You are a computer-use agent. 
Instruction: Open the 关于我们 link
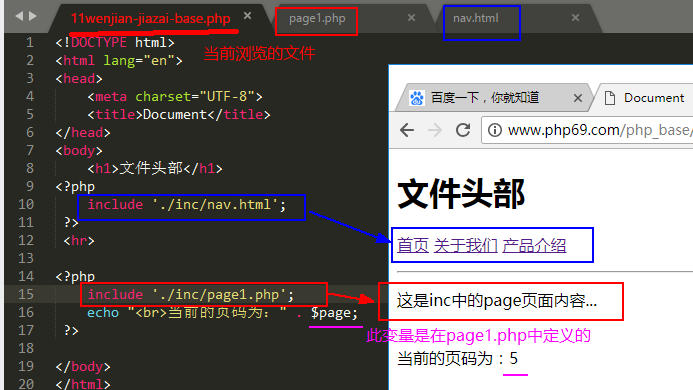pyautogui.click(x=465, y=245)
